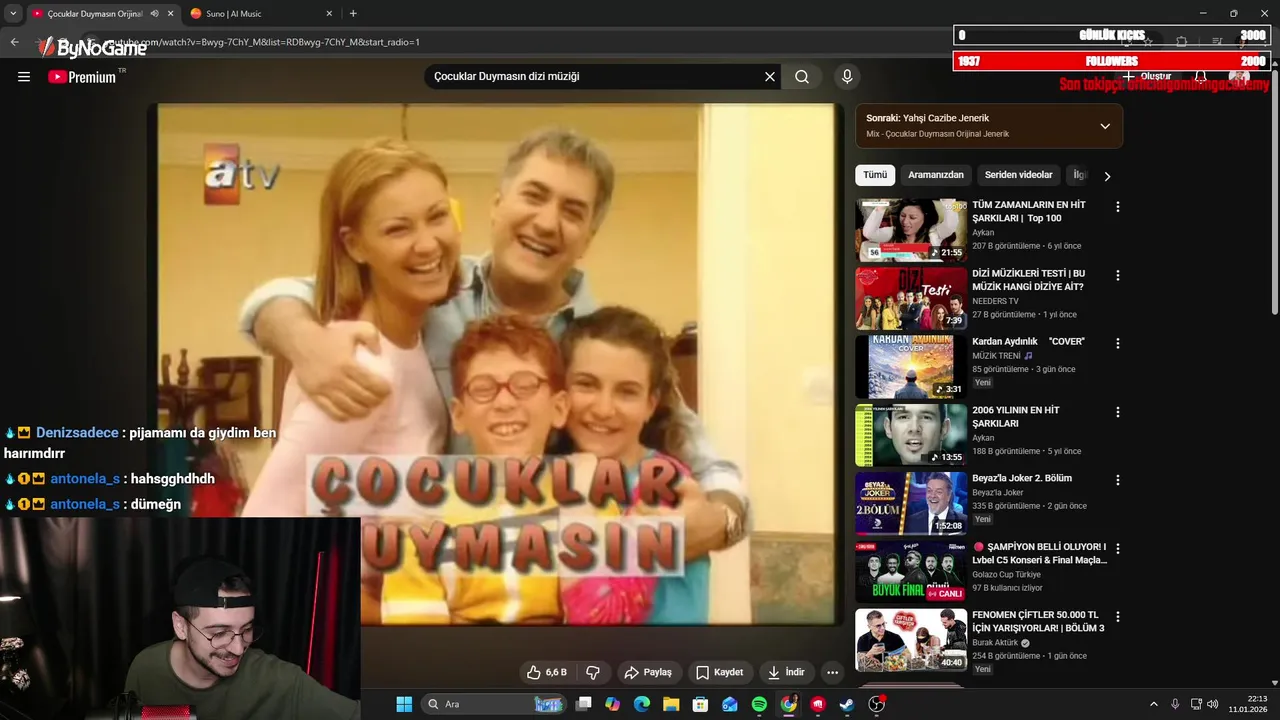The image size is (1280, 720).
Task: Select the Seriden videolar filter chip
Action: (x=1018, y=175)
